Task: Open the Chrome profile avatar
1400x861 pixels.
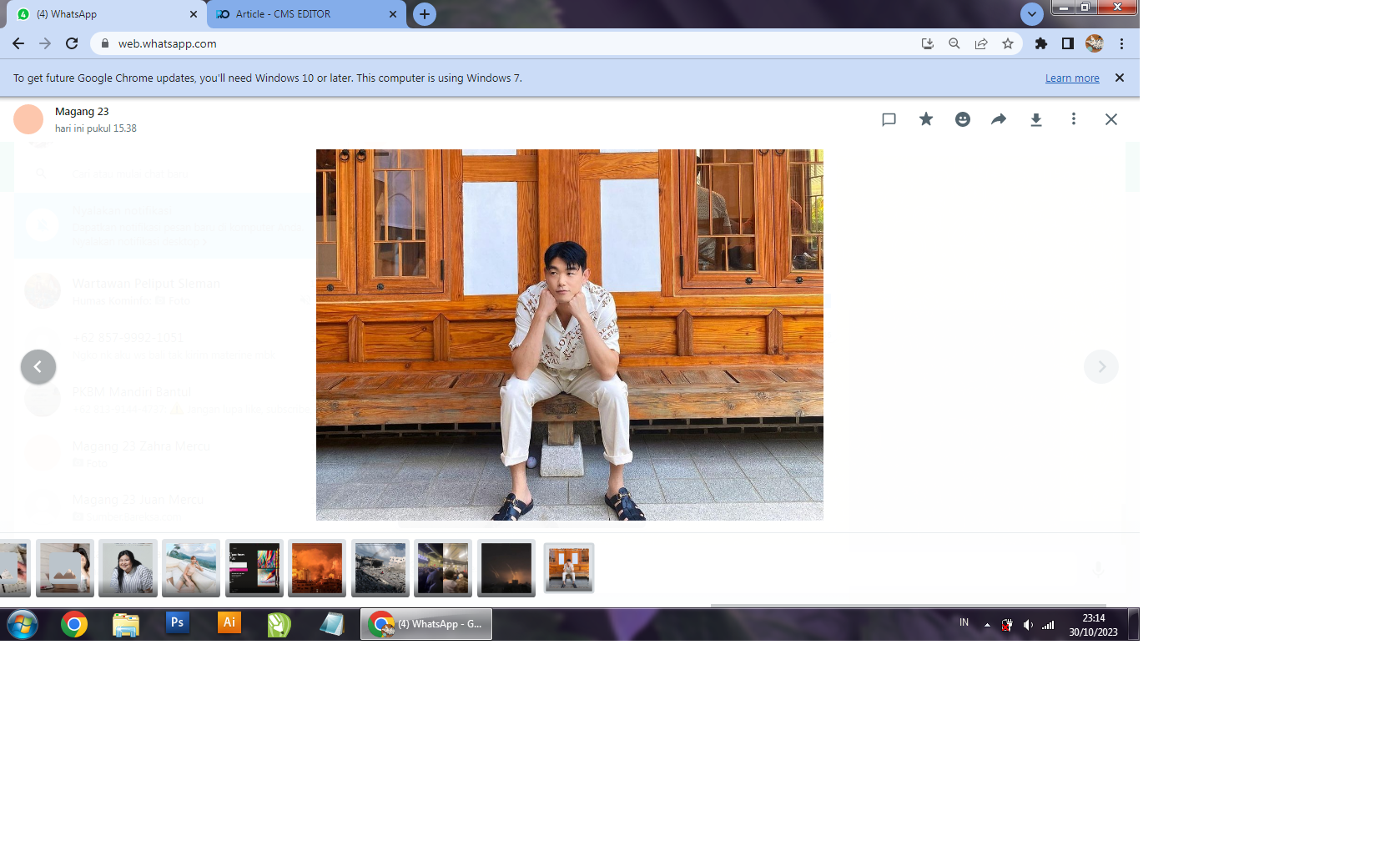Action: tap(1095, 43)
